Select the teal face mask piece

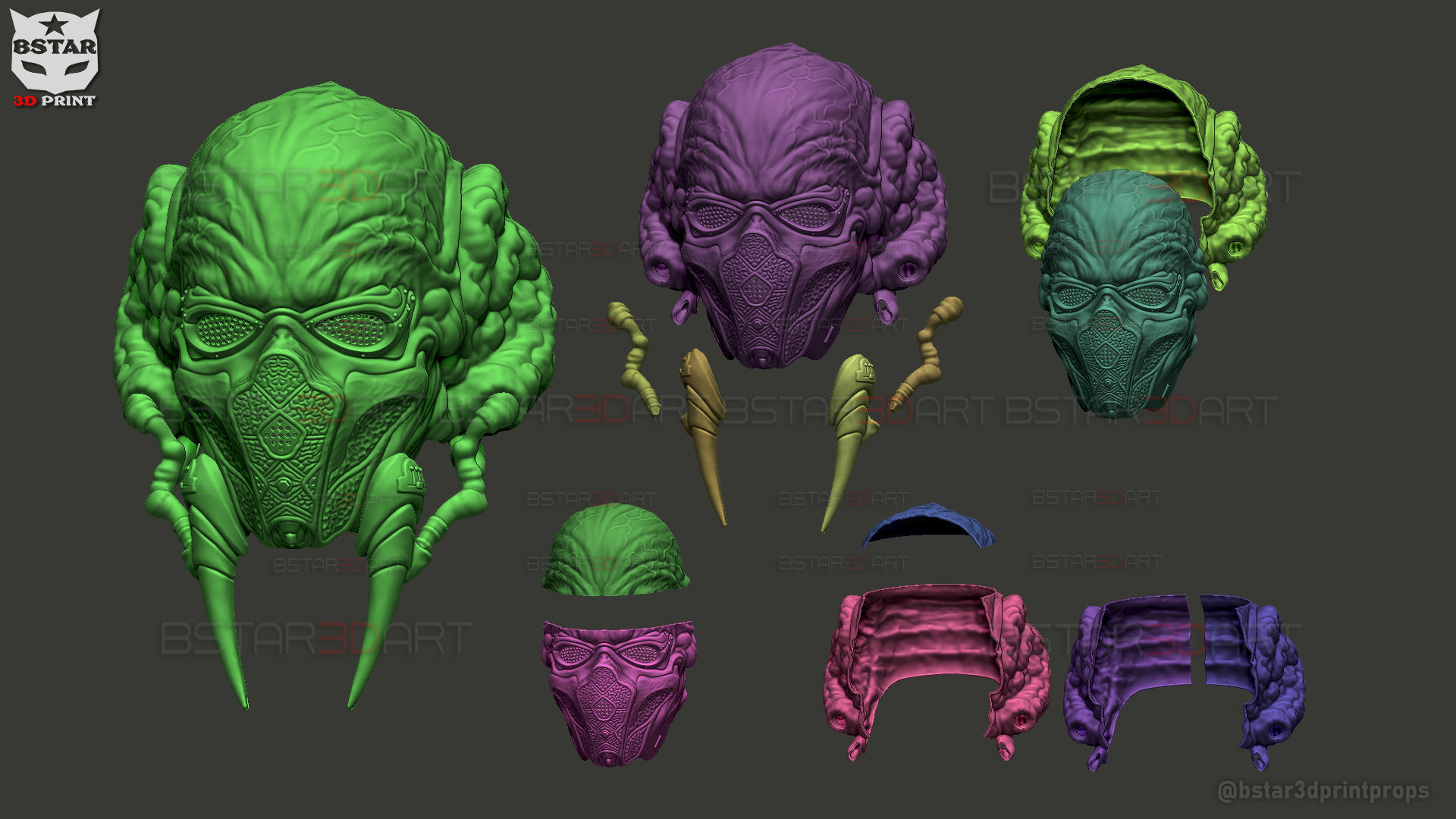(x=1122, y=296)
